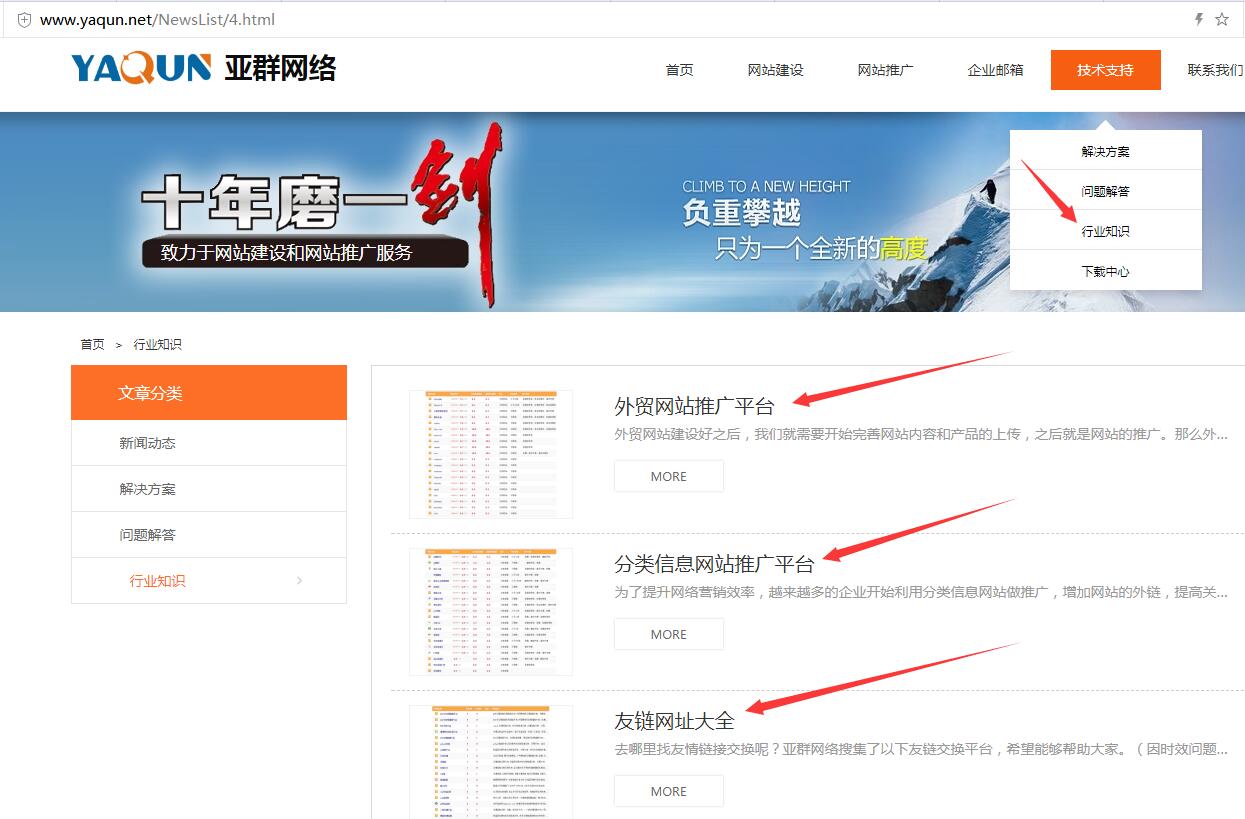
Task: Open thumbnail image for 外贸网站推广平台 article
Action: tap(491, 454)
